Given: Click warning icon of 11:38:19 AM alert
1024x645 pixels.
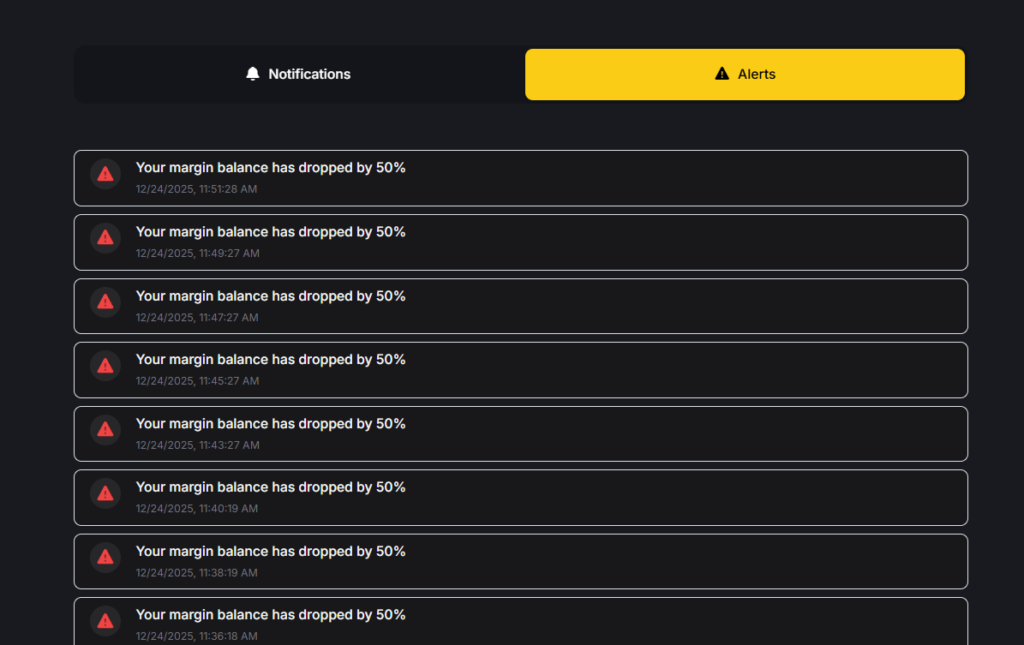Looking at the screenshot, I should pos(105,557).
